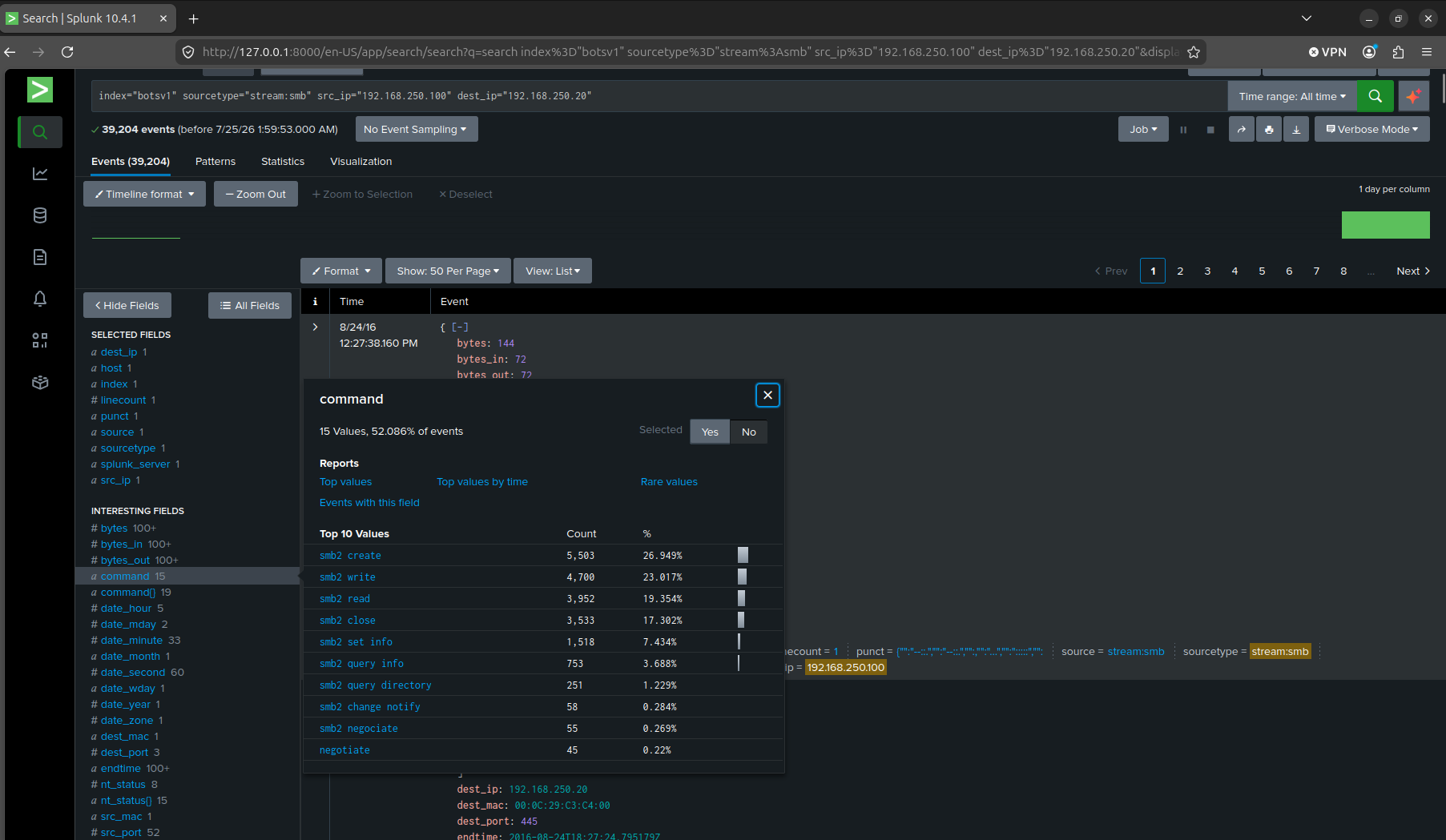
Task: Open the alerts bell sidebar icon
Action: click(40, 299)
